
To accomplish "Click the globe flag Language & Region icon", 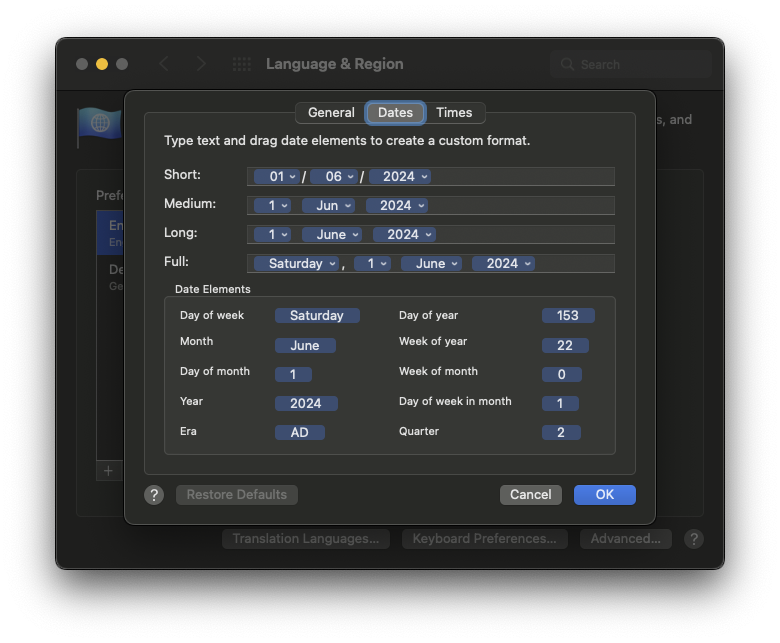I will 99,124.
